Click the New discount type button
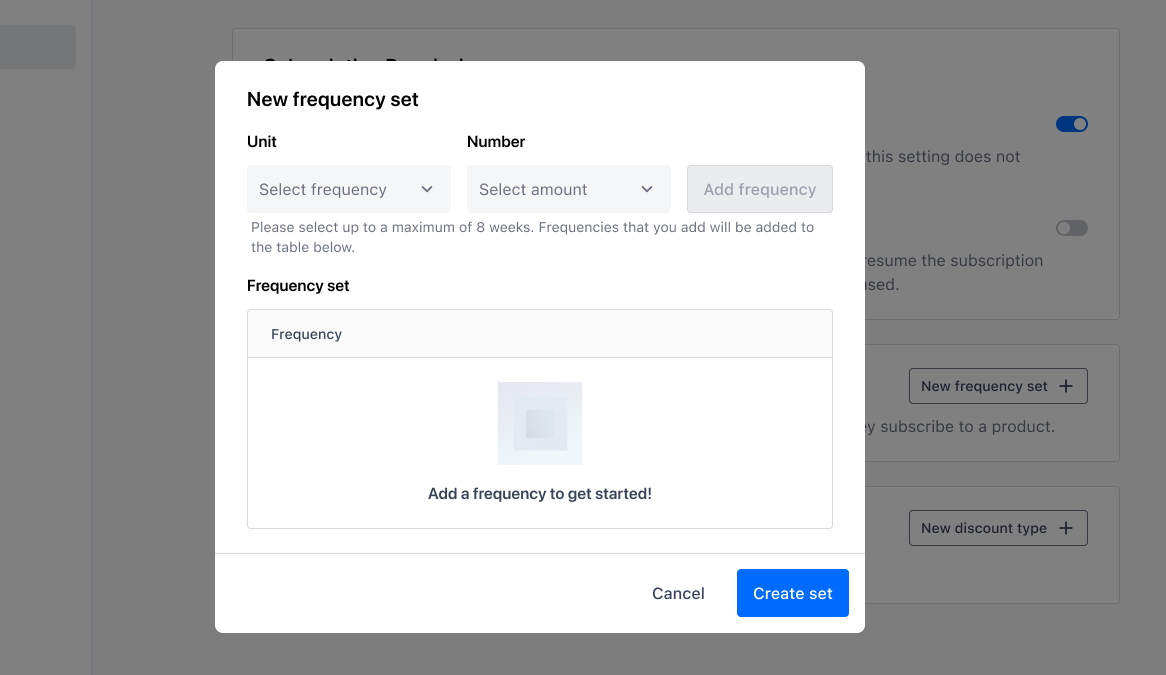Image resolution: width=1166 pixels, height=675 pixels. 998,528
